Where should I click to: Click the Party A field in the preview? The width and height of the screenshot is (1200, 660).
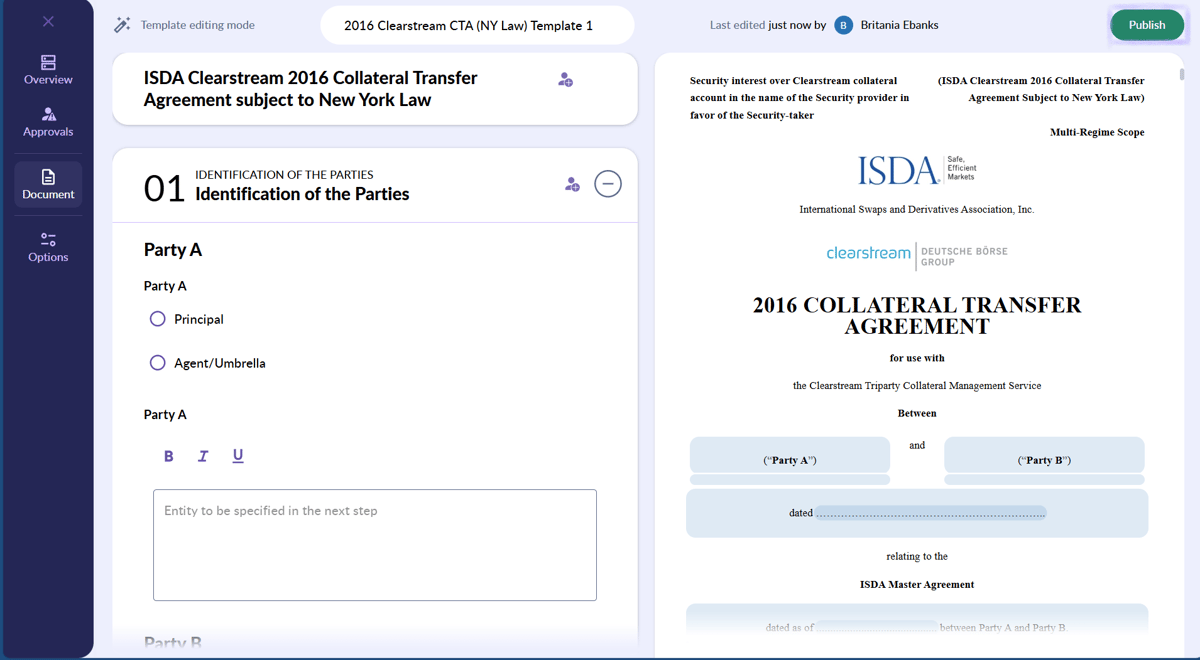point(790,455)
